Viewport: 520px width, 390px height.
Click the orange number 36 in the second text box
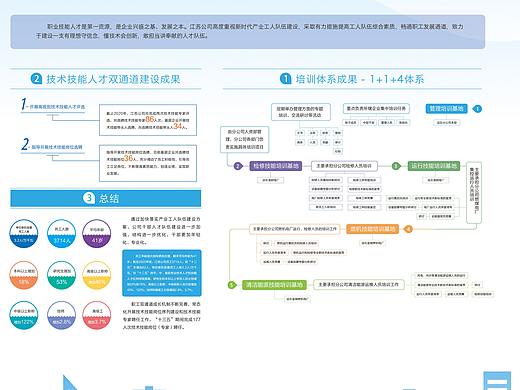(x=128, y=158)
